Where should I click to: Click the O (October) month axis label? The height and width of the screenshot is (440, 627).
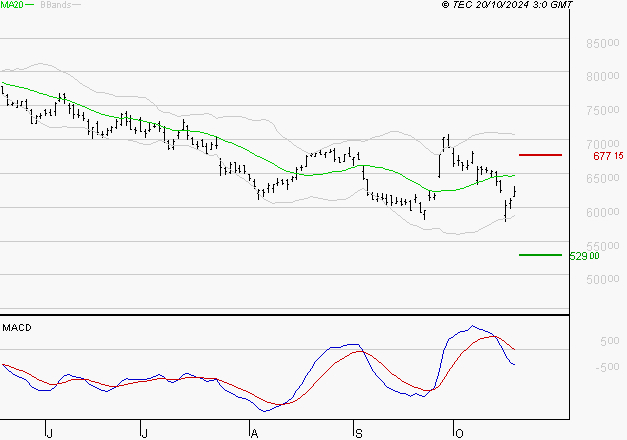coord(459,434)
